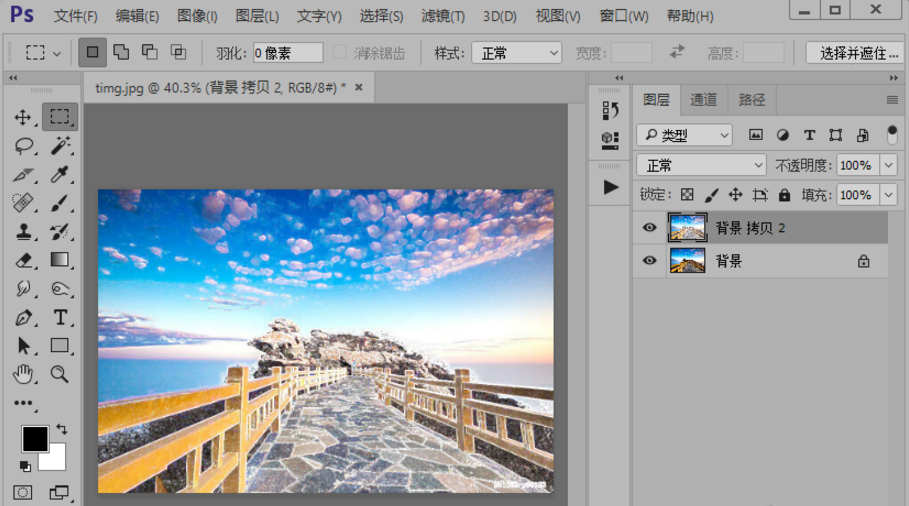
Task: Select the Brush tool
Action: [x=59, y=202]
